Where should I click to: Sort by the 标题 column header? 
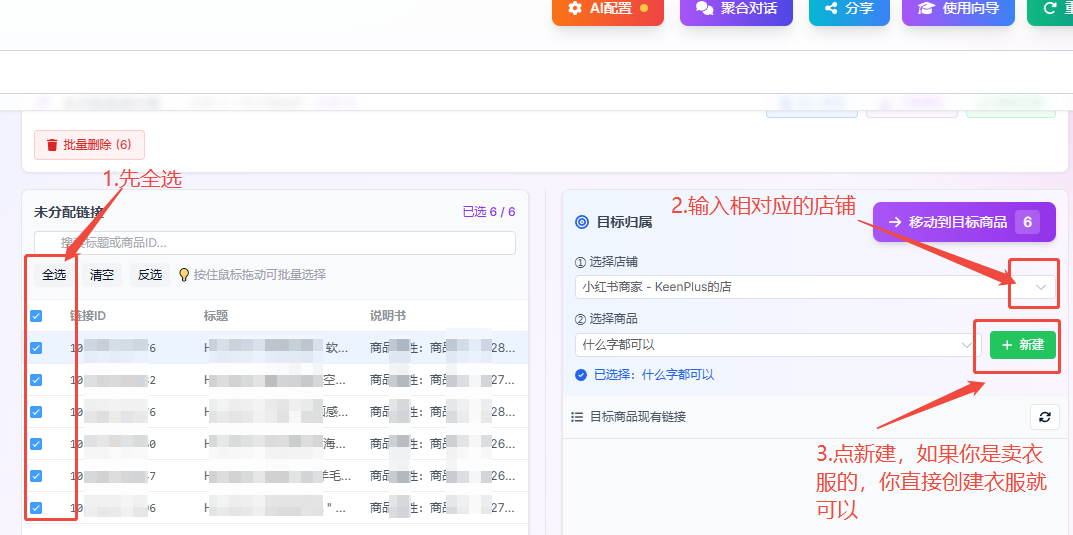[216, 316]
